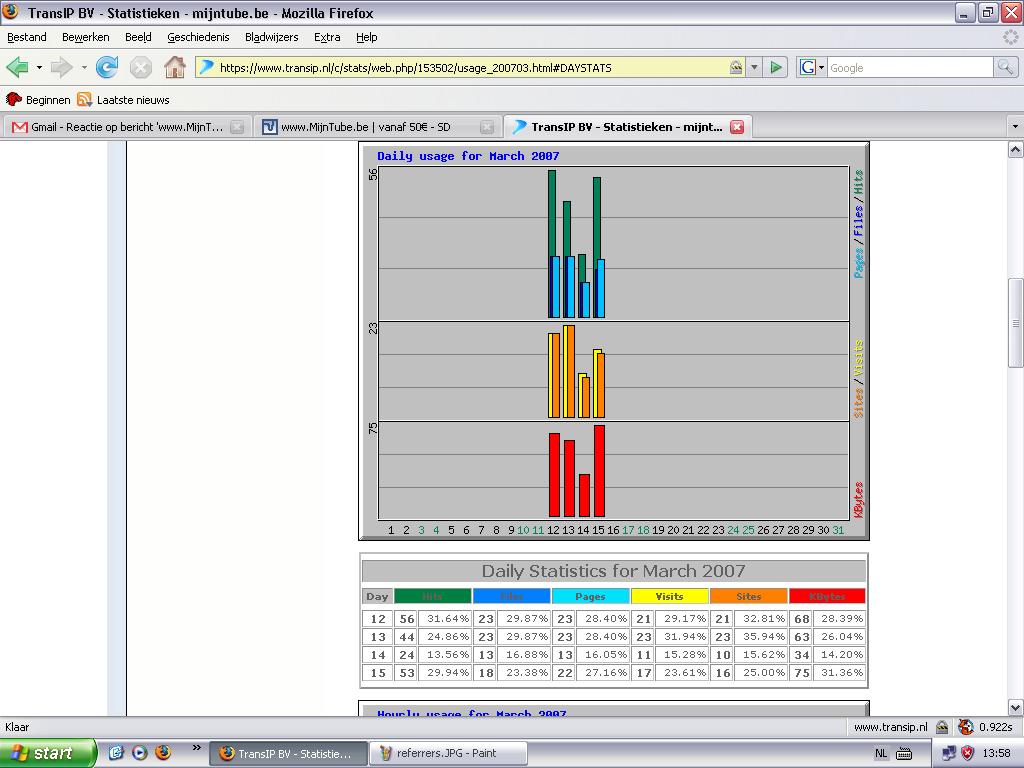Image resolution: width=1024 pixels, height=768 pixels.
Task: Click the 'Daily usage for March 2007' title
Action: tap(468, 156)
